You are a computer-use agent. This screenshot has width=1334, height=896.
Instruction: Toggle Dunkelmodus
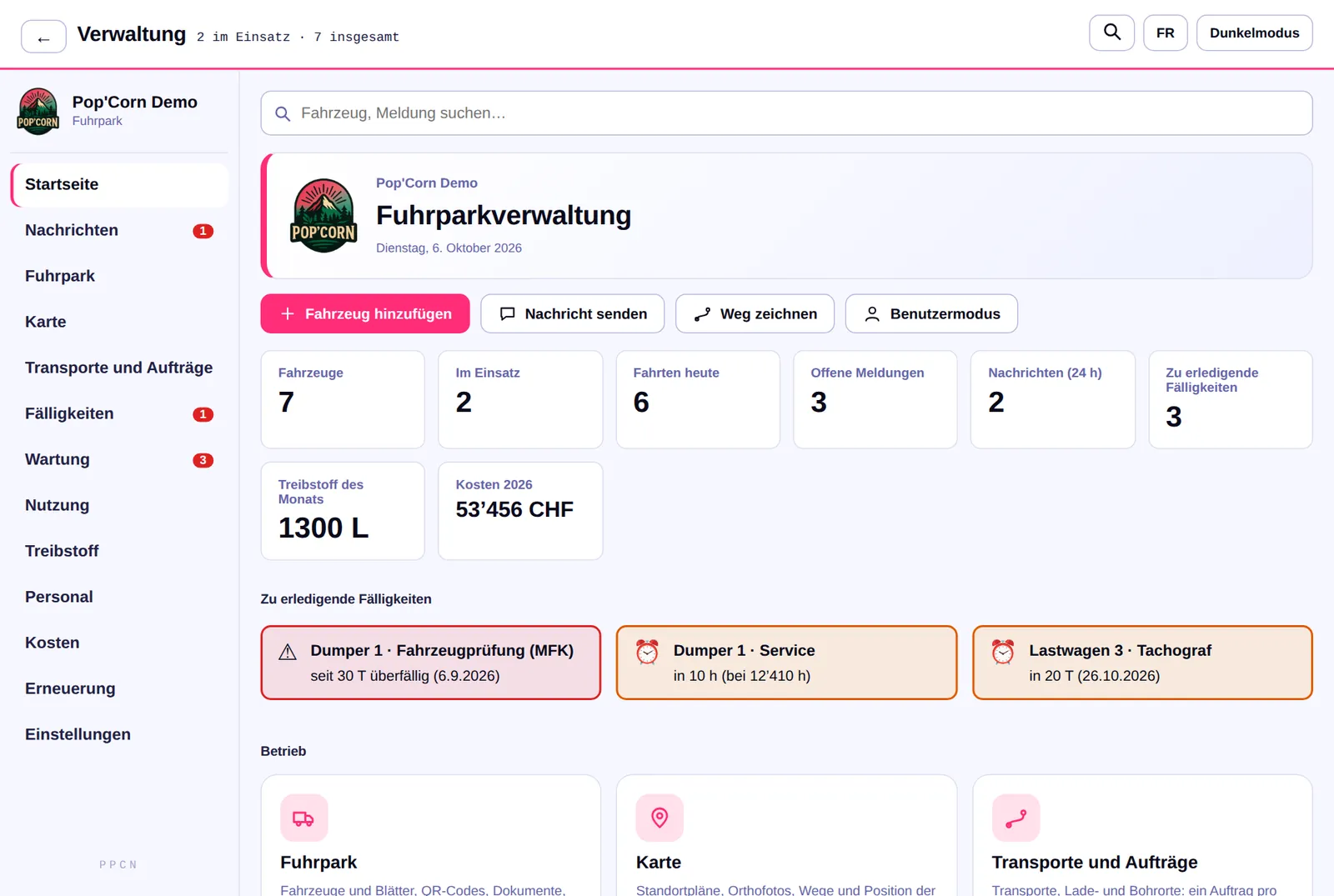(1254, 33)
